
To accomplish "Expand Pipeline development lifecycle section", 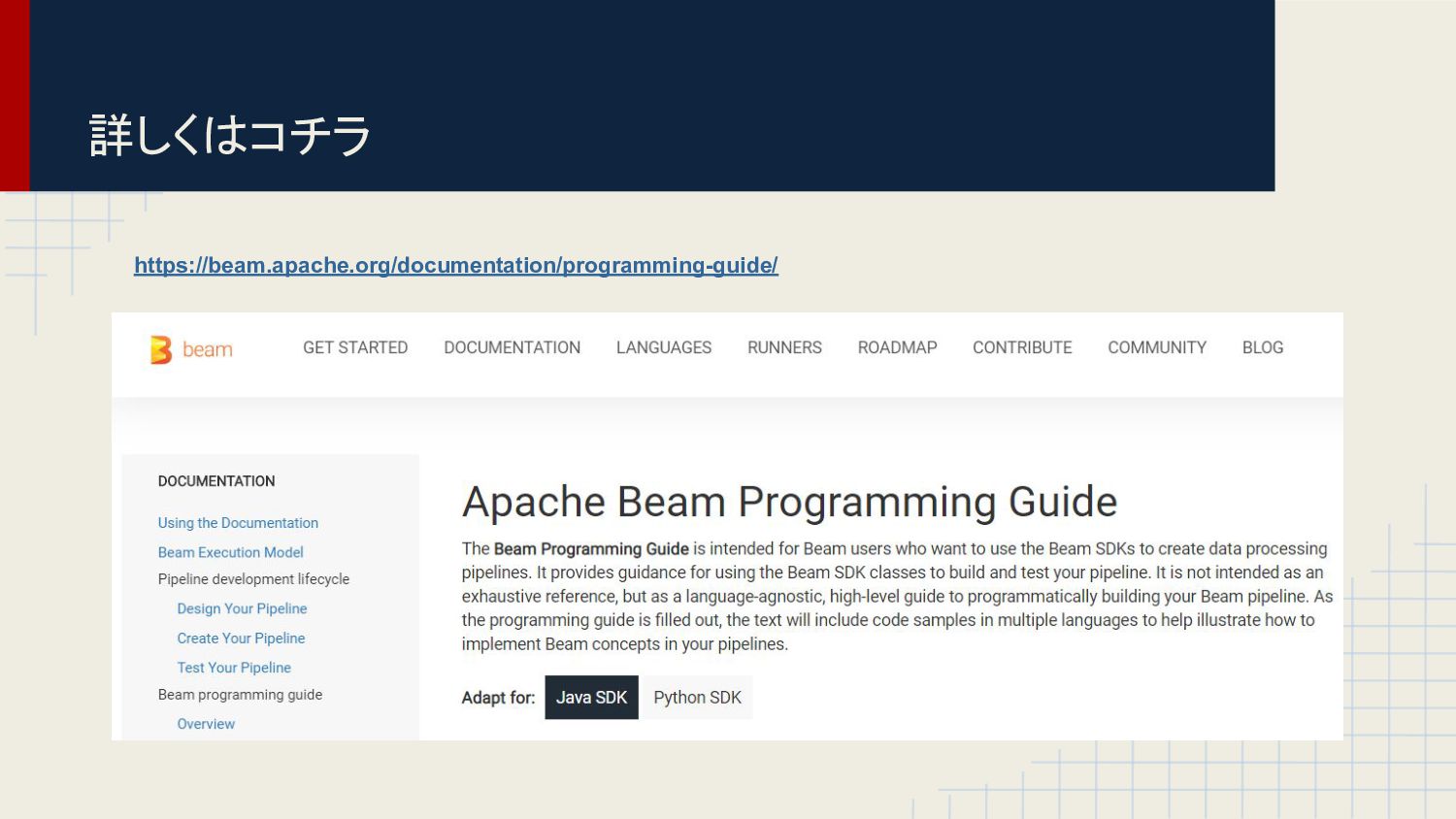I will pos(253,579).
